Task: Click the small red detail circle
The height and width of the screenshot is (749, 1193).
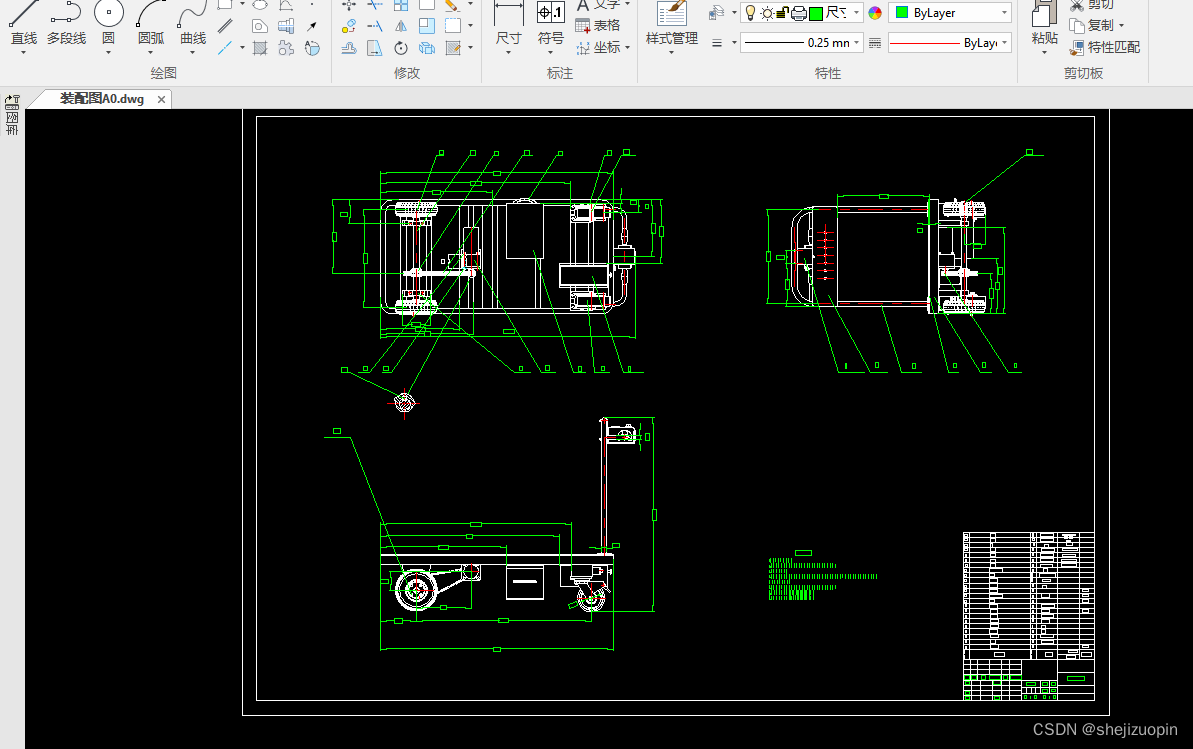Action: [405, 402]
